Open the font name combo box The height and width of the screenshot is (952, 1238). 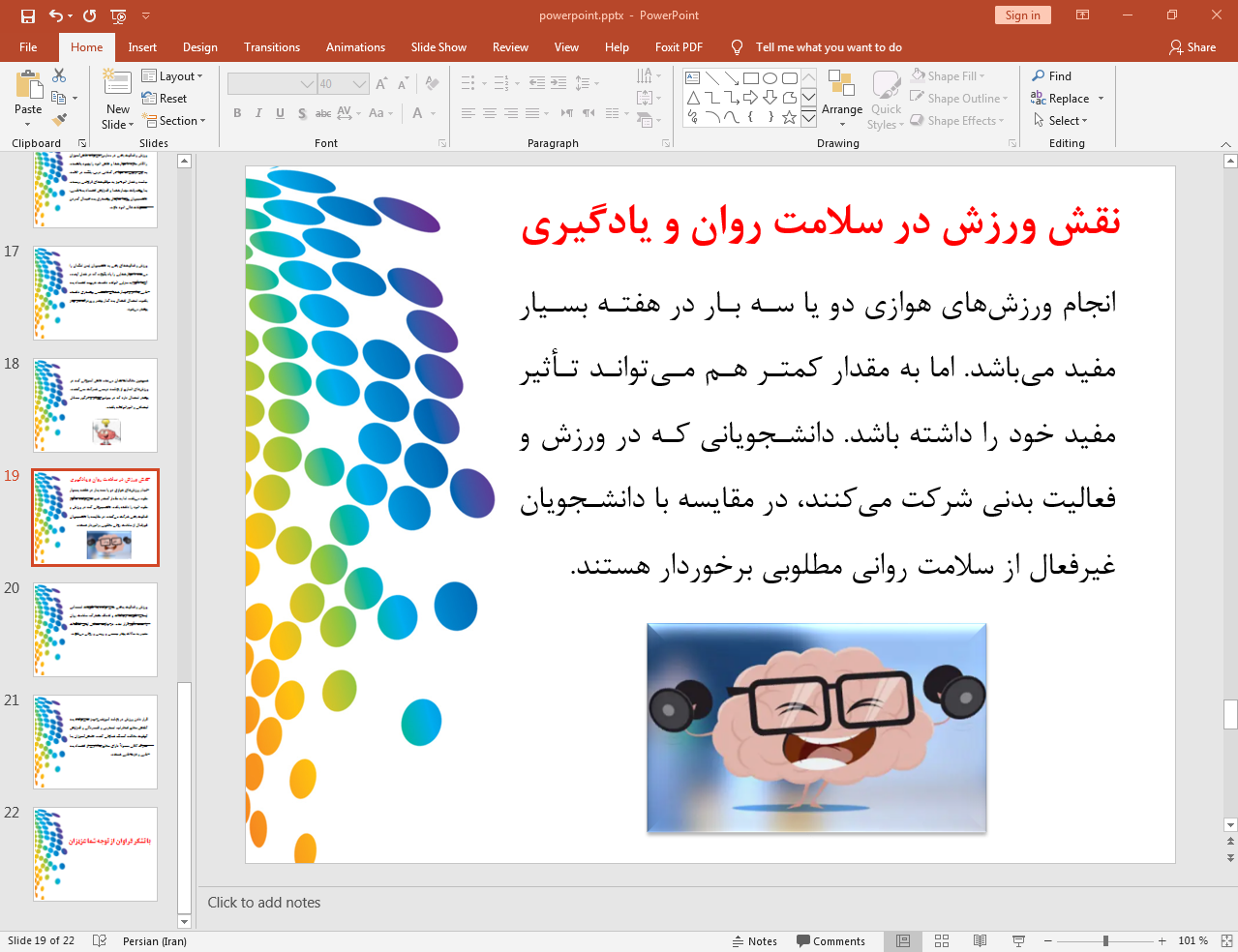tap(272, 84)
